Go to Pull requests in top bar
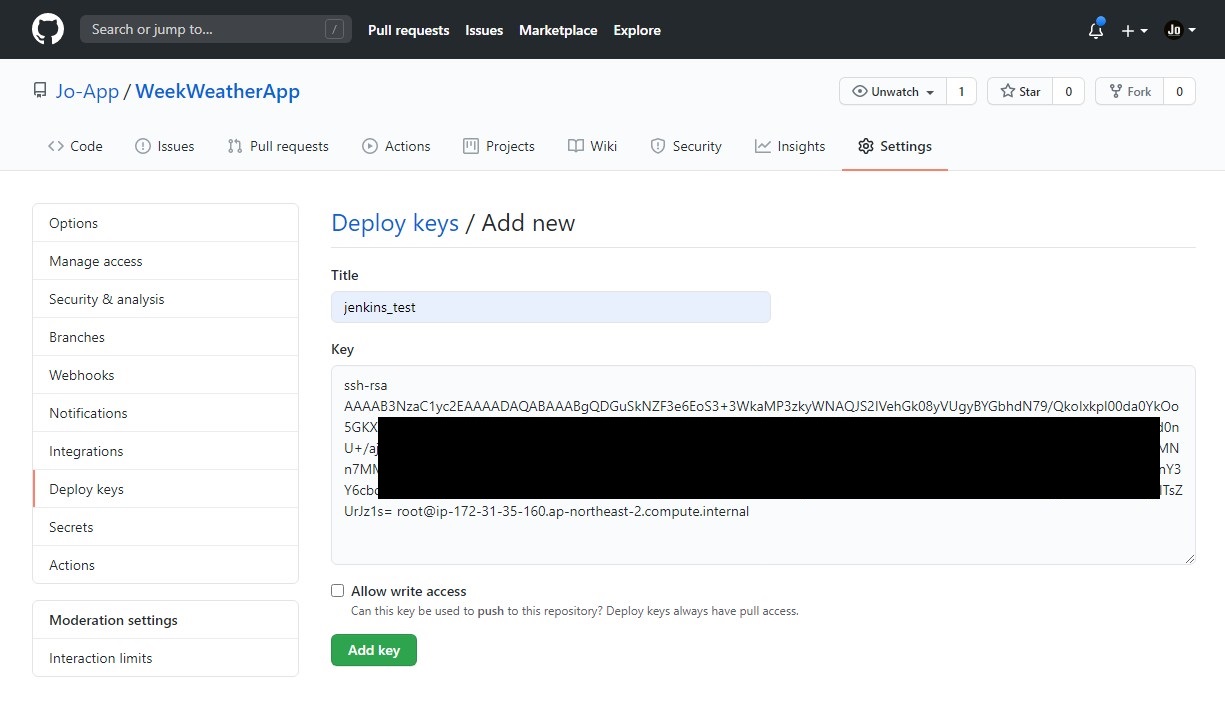Image resolution: width=1225 pixels, height=707 pixels. (x=408, y=30)
